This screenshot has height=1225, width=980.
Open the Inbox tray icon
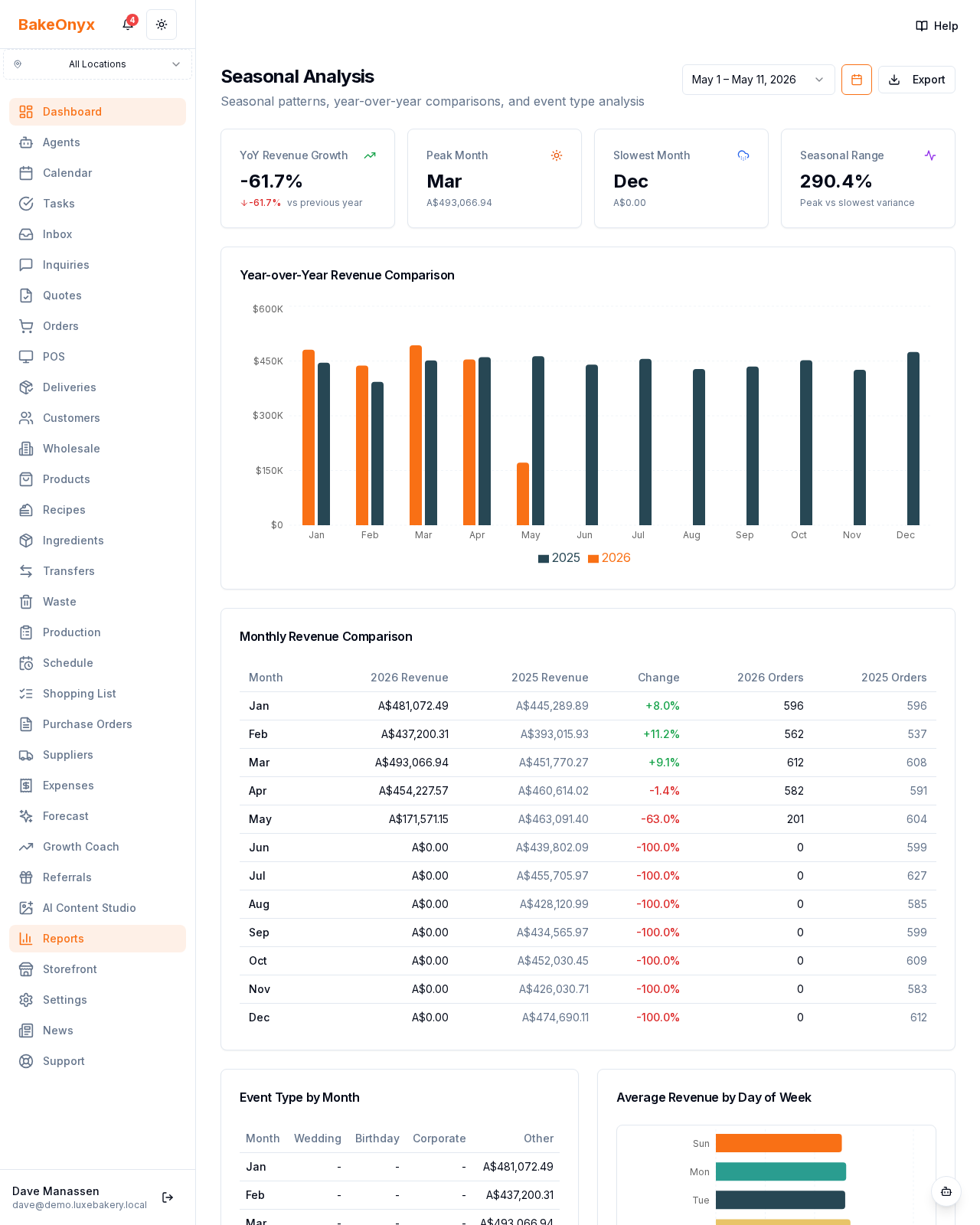click(26, 234)
